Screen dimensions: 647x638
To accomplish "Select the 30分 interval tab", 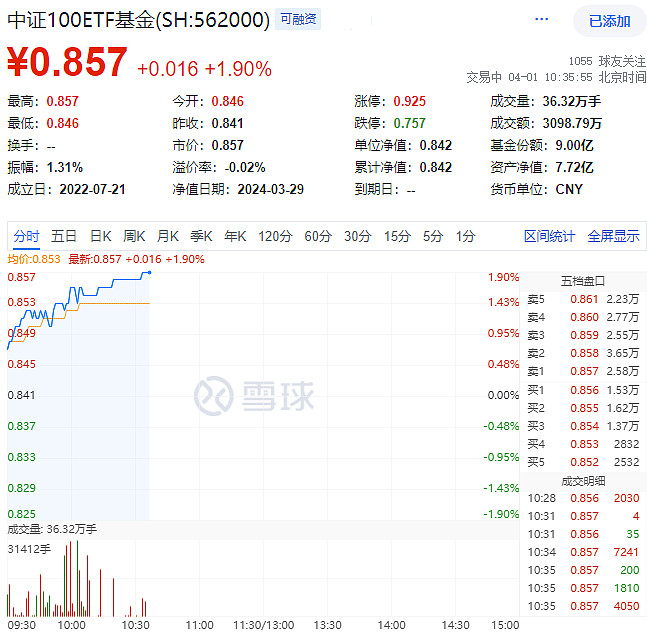I will 357,236.
